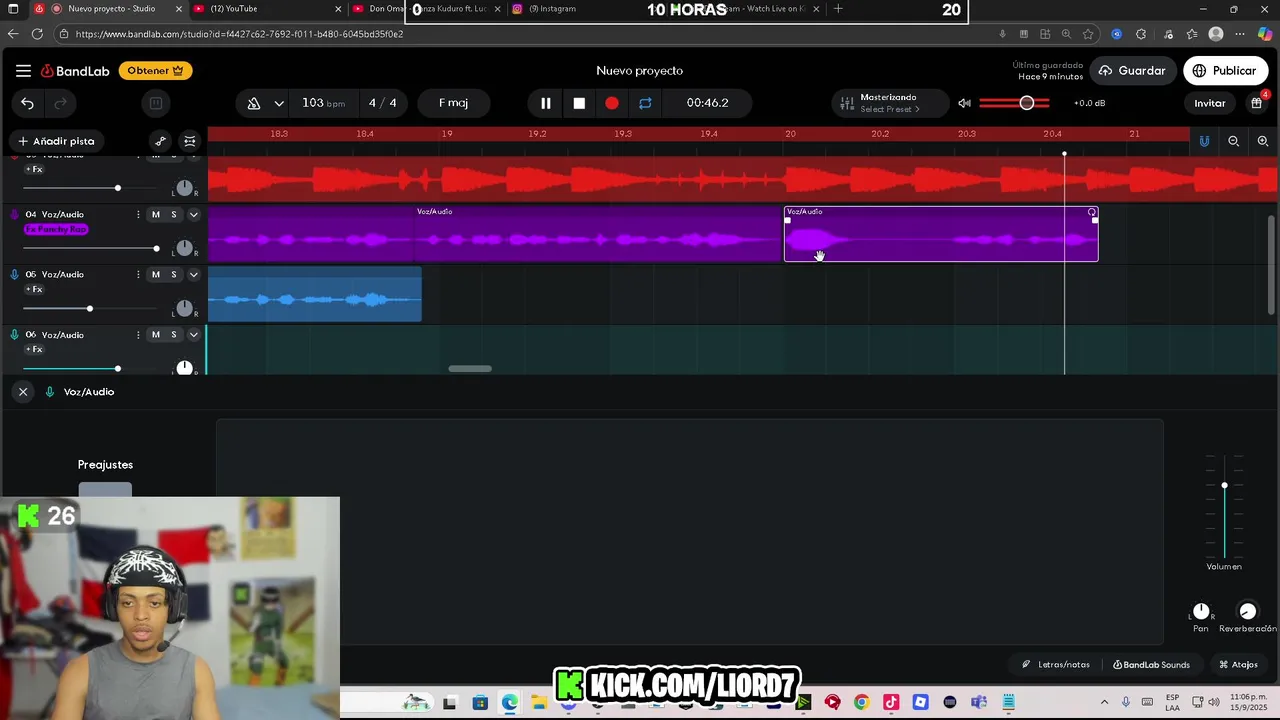Open track 06 three-dot menu
This screenshot has height=720, width=1280.
pos(138,334)
